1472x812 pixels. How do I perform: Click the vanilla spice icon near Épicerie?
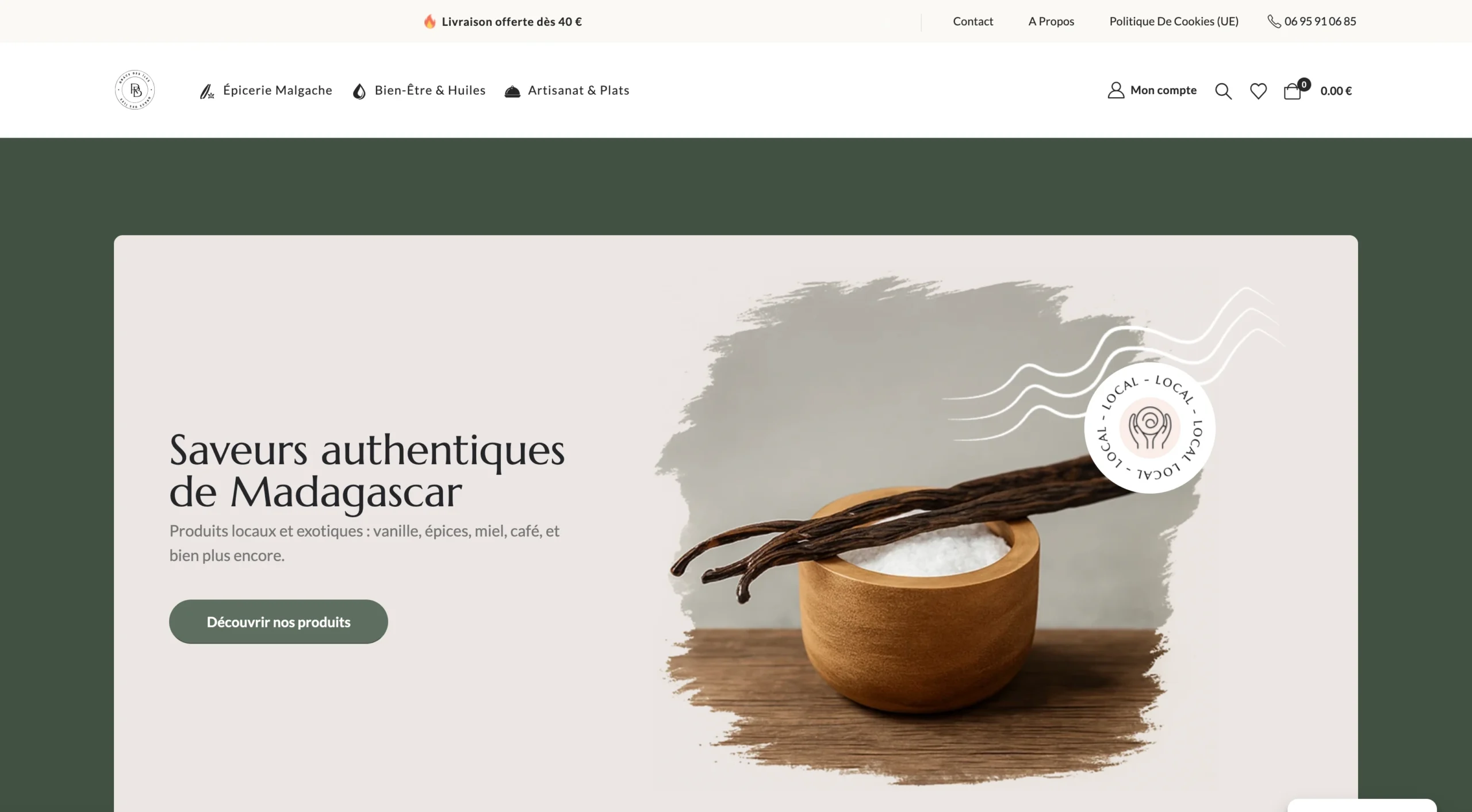click(207, 91)
